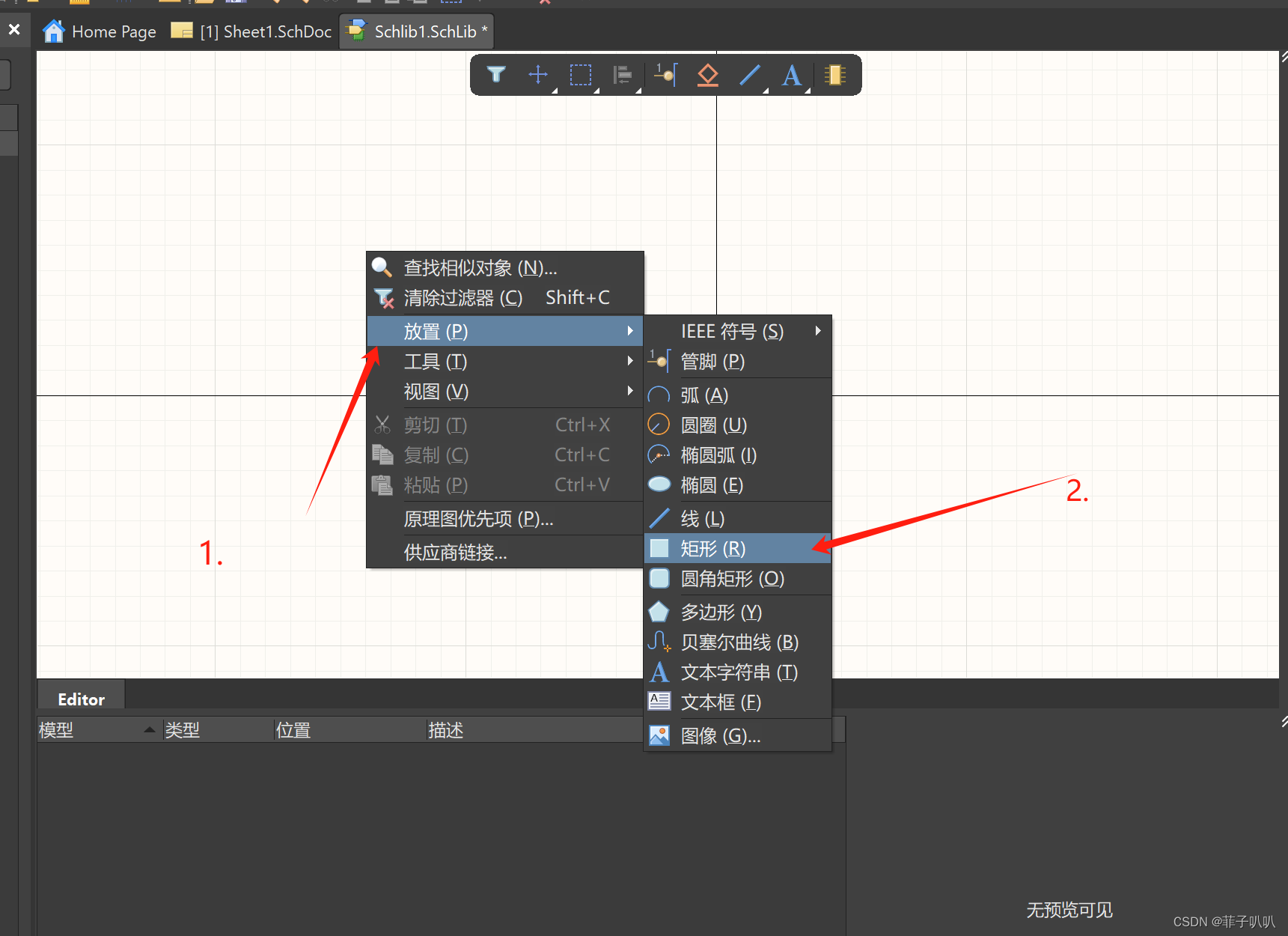
Task: Select 矩形 (R) rectangle option
Action: [x=738, y=548]
